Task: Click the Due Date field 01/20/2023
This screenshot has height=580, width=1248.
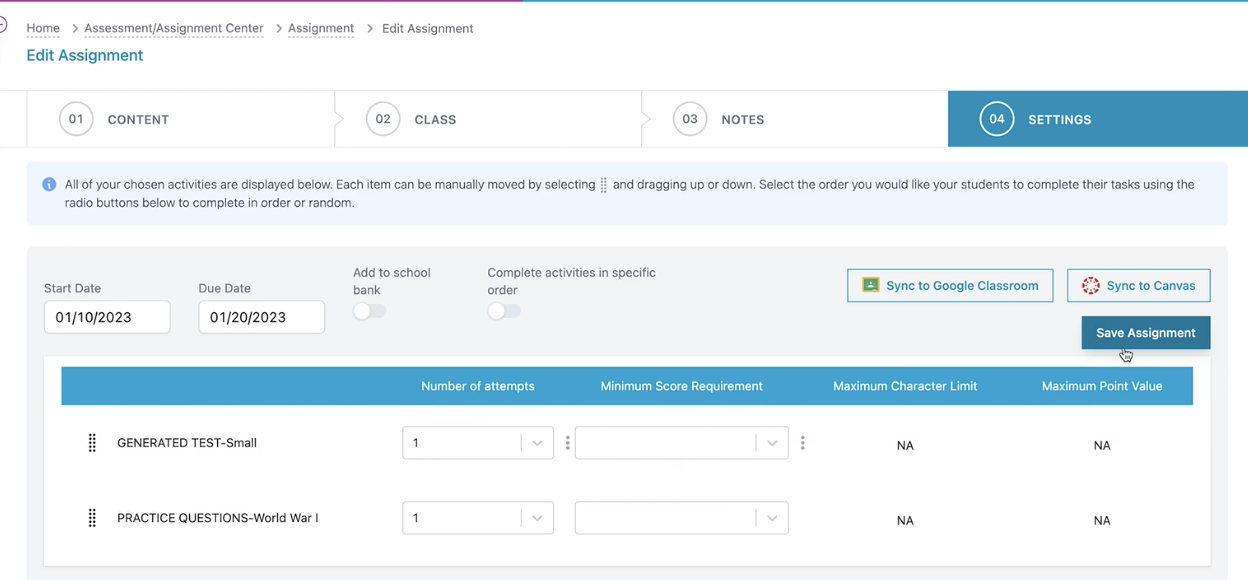Action: point(262,317)
